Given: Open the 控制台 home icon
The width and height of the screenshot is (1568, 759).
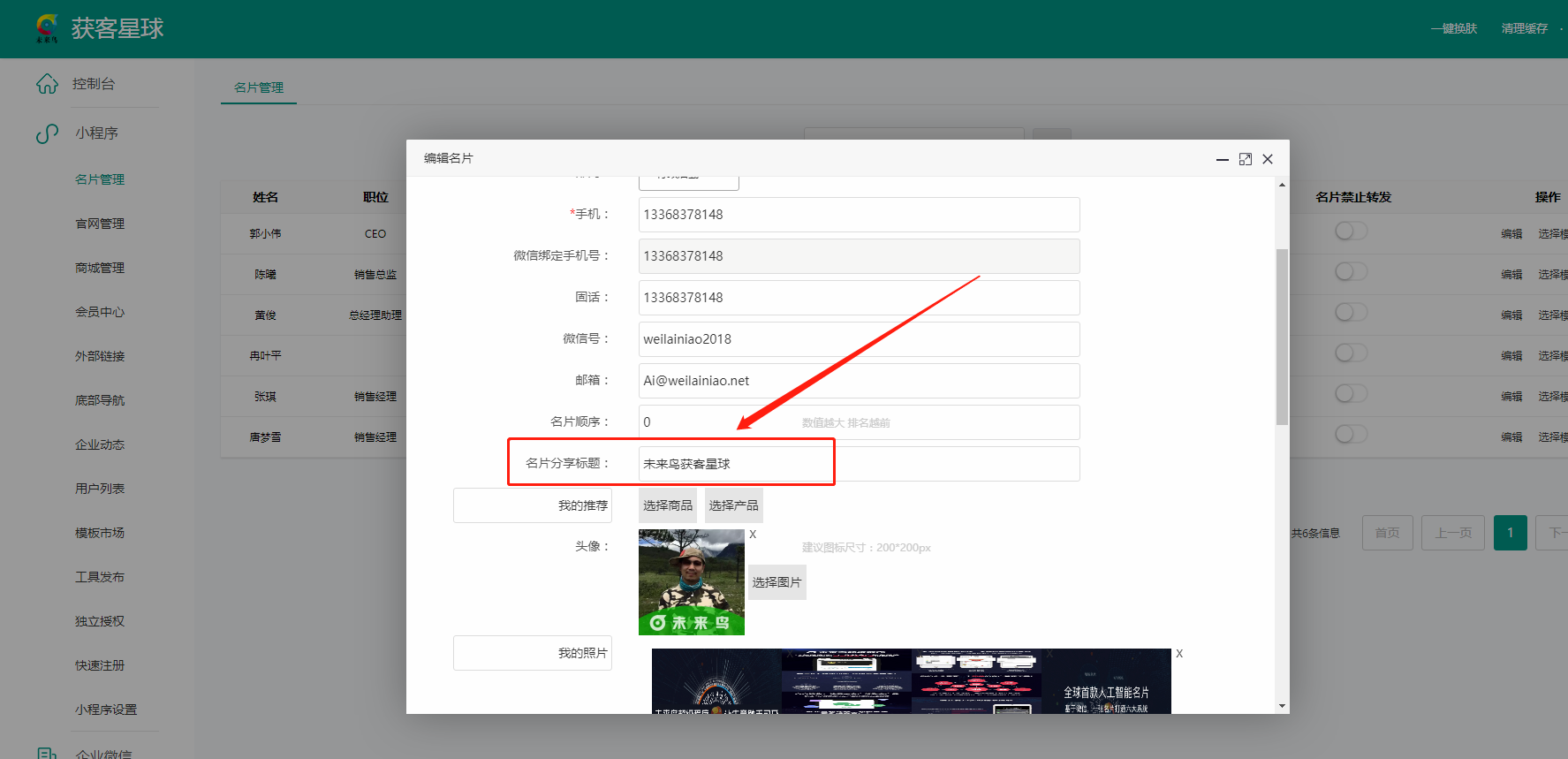Looking at the screenshot, I should click(47, 84).
